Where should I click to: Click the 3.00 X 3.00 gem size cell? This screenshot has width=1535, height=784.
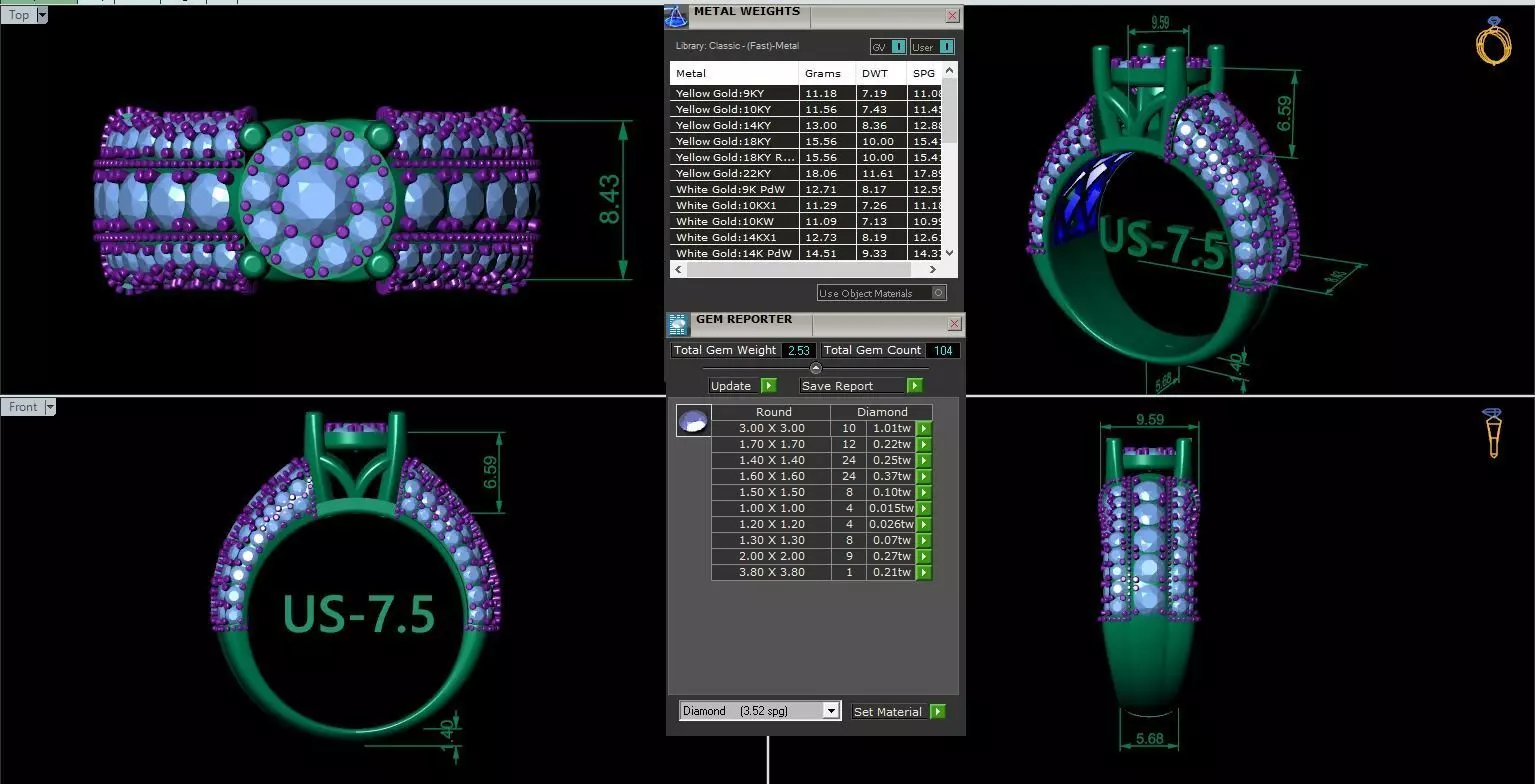[x=772, y=428]
